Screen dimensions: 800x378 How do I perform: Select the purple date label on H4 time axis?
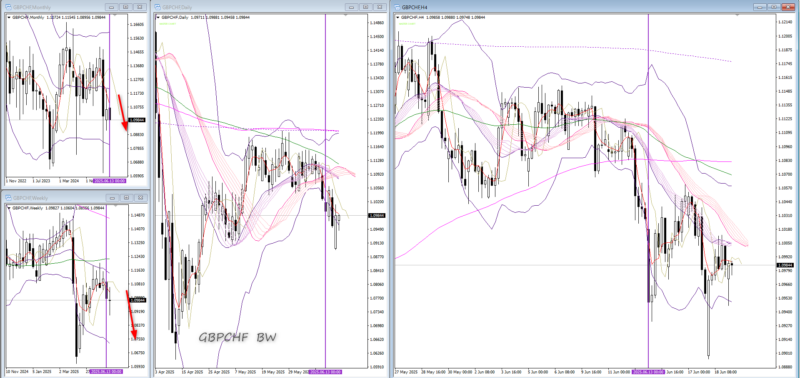click(x=648, y=372)
